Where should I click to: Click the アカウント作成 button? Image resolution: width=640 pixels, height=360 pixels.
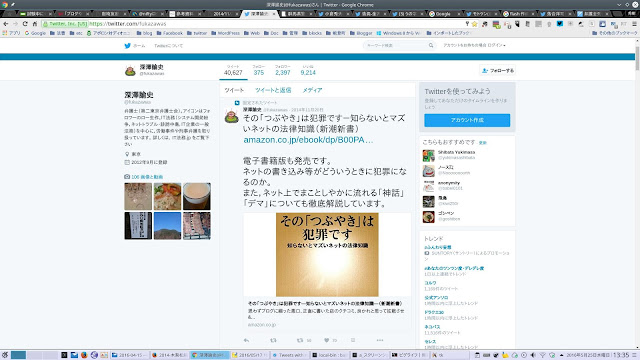(x=467, y=120)
